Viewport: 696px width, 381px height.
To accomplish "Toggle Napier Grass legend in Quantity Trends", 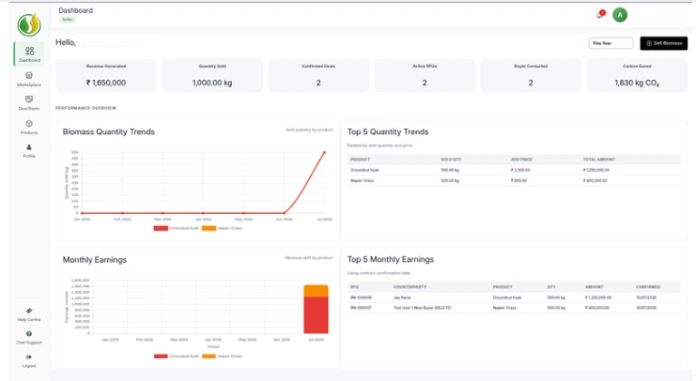I will pos(222,228).
